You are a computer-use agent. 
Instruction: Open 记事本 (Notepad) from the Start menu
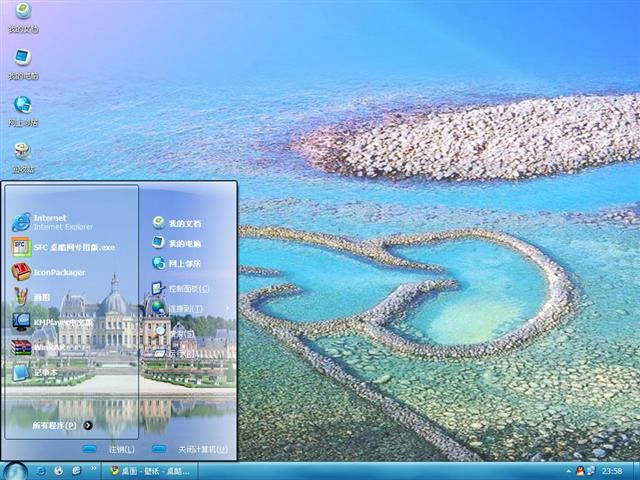pos(34,372)
